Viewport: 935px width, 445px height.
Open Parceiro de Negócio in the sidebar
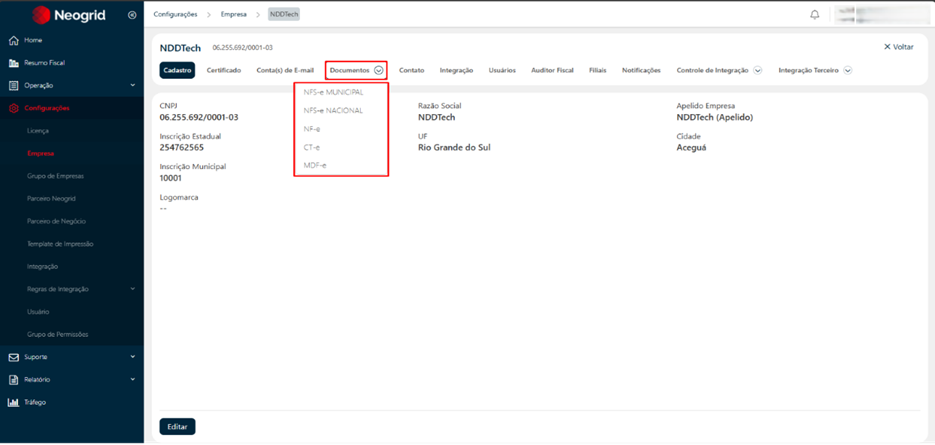pyautogui.click(x=57, y=221)
